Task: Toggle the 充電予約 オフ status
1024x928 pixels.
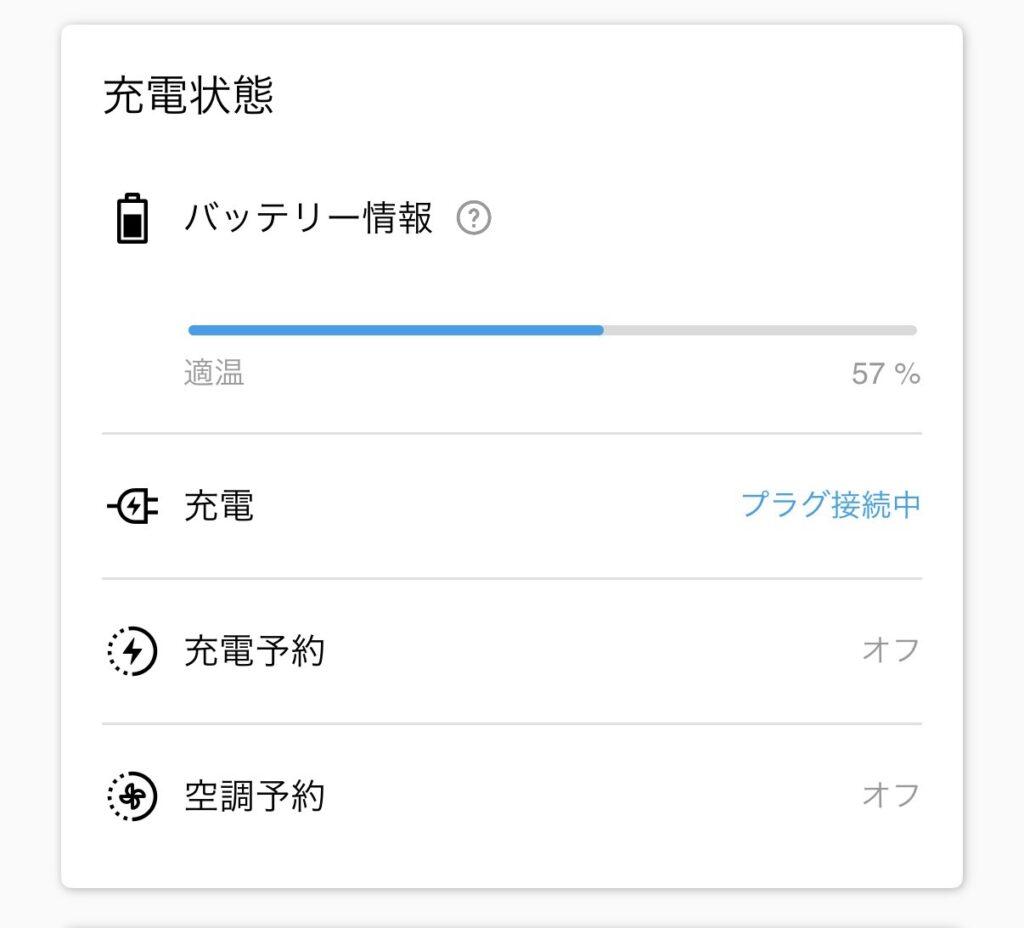Action: 890,651
